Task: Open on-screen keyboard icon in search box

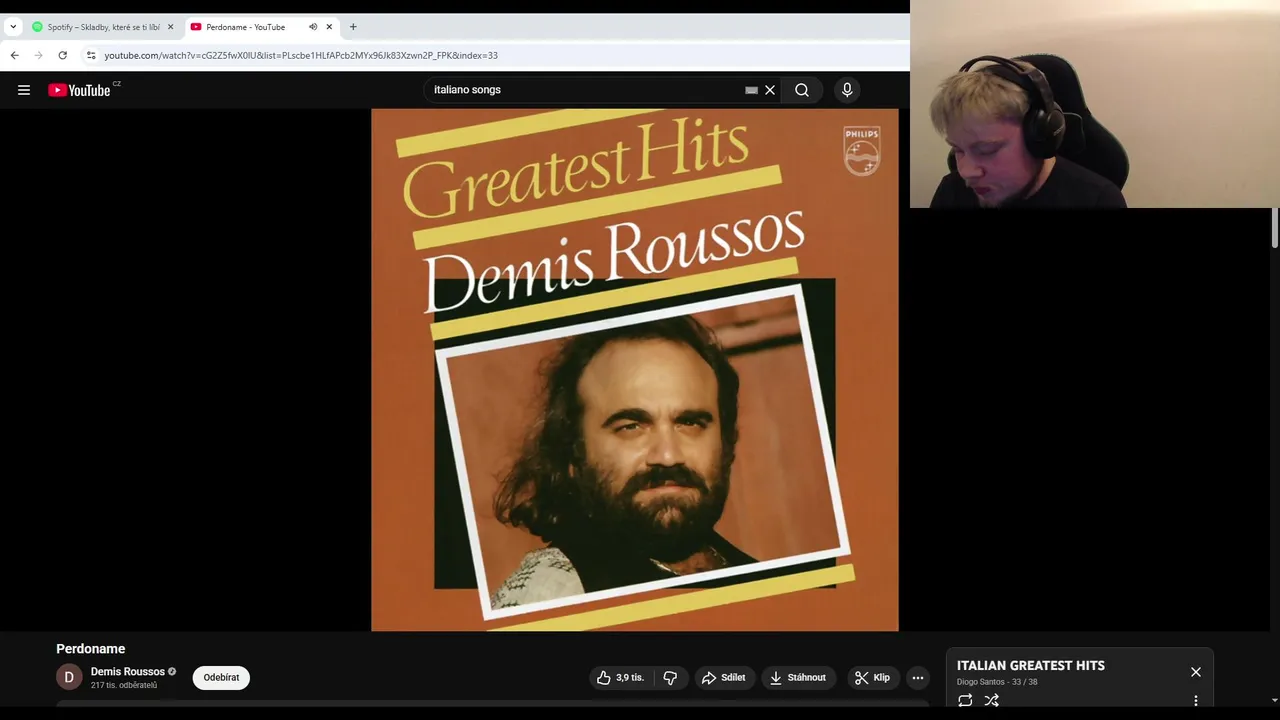Action: [751, 90]
